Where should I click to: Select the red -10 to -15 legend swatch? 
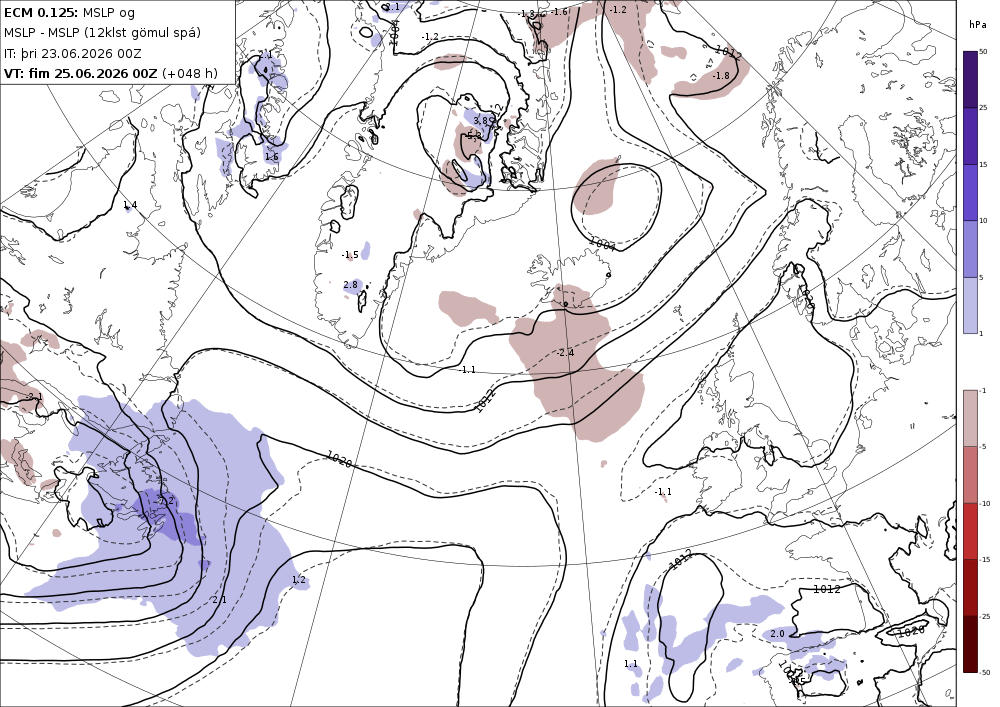click(x=971, y=531)
